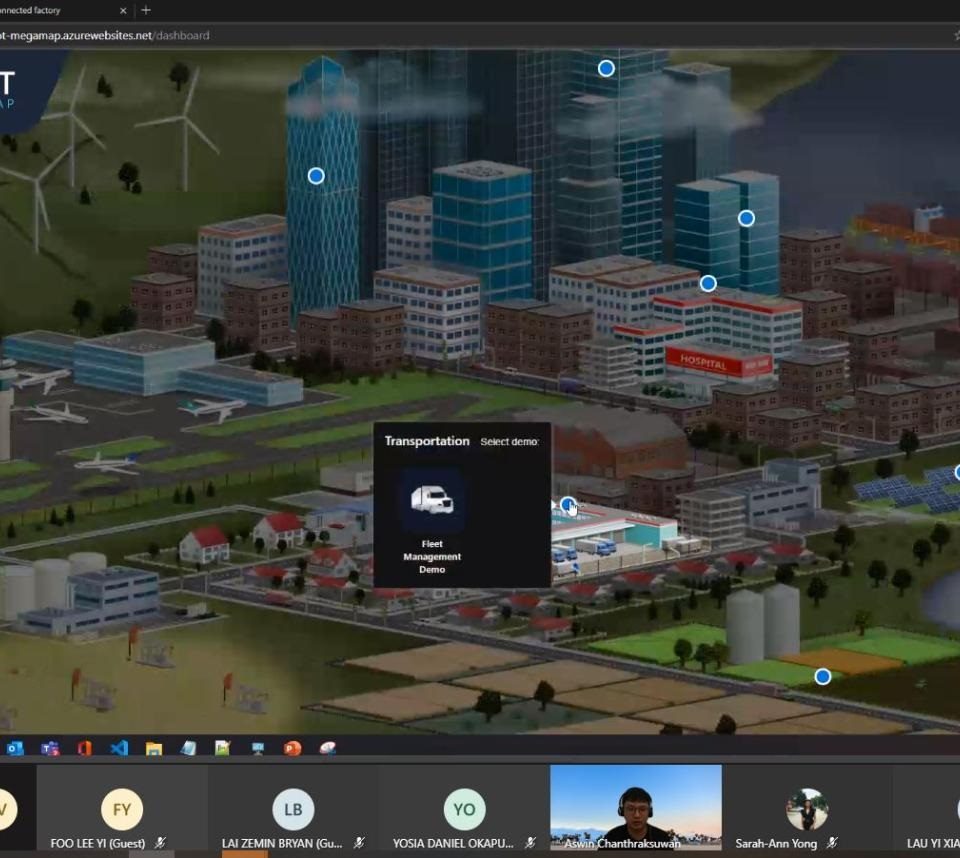The width and height of the screenshot is (960, 858).
Task: Select the hotspot on the lattice-patterned blue tower
Action: click(316, 176)
